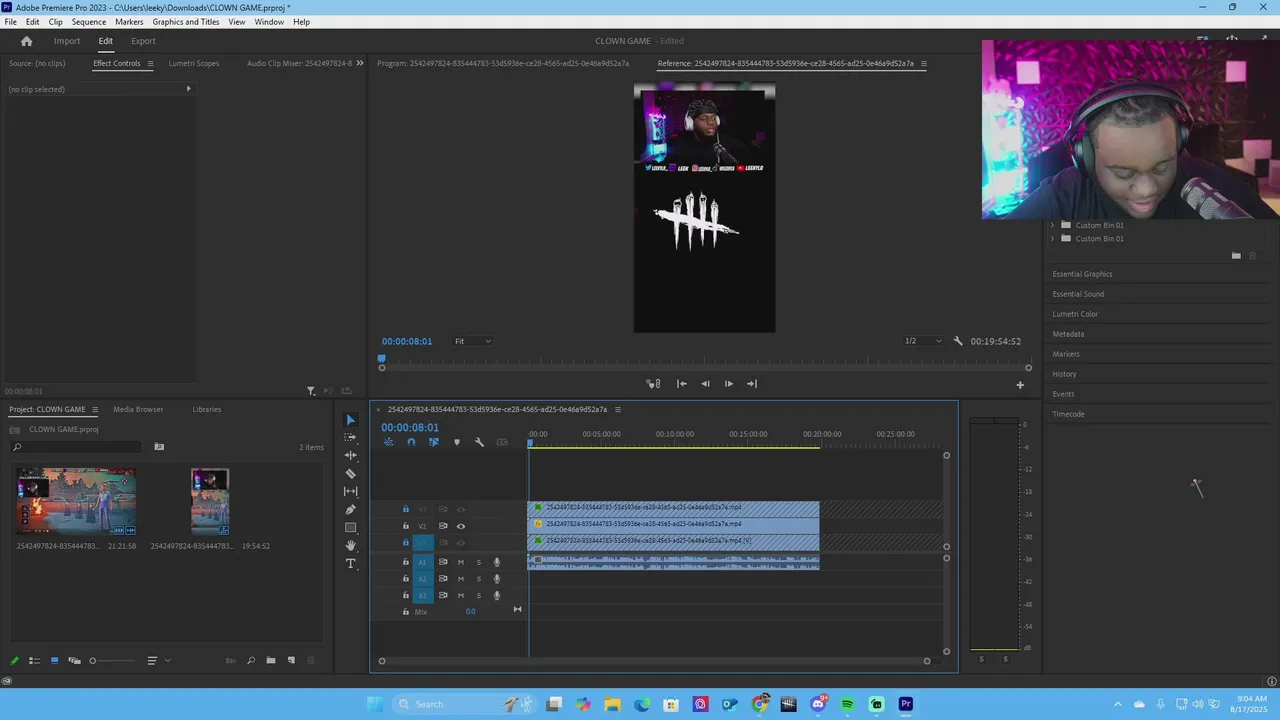Switch Project panel to list view
Viewport: 1280px width, 720px height.
[x=34, y=660]
